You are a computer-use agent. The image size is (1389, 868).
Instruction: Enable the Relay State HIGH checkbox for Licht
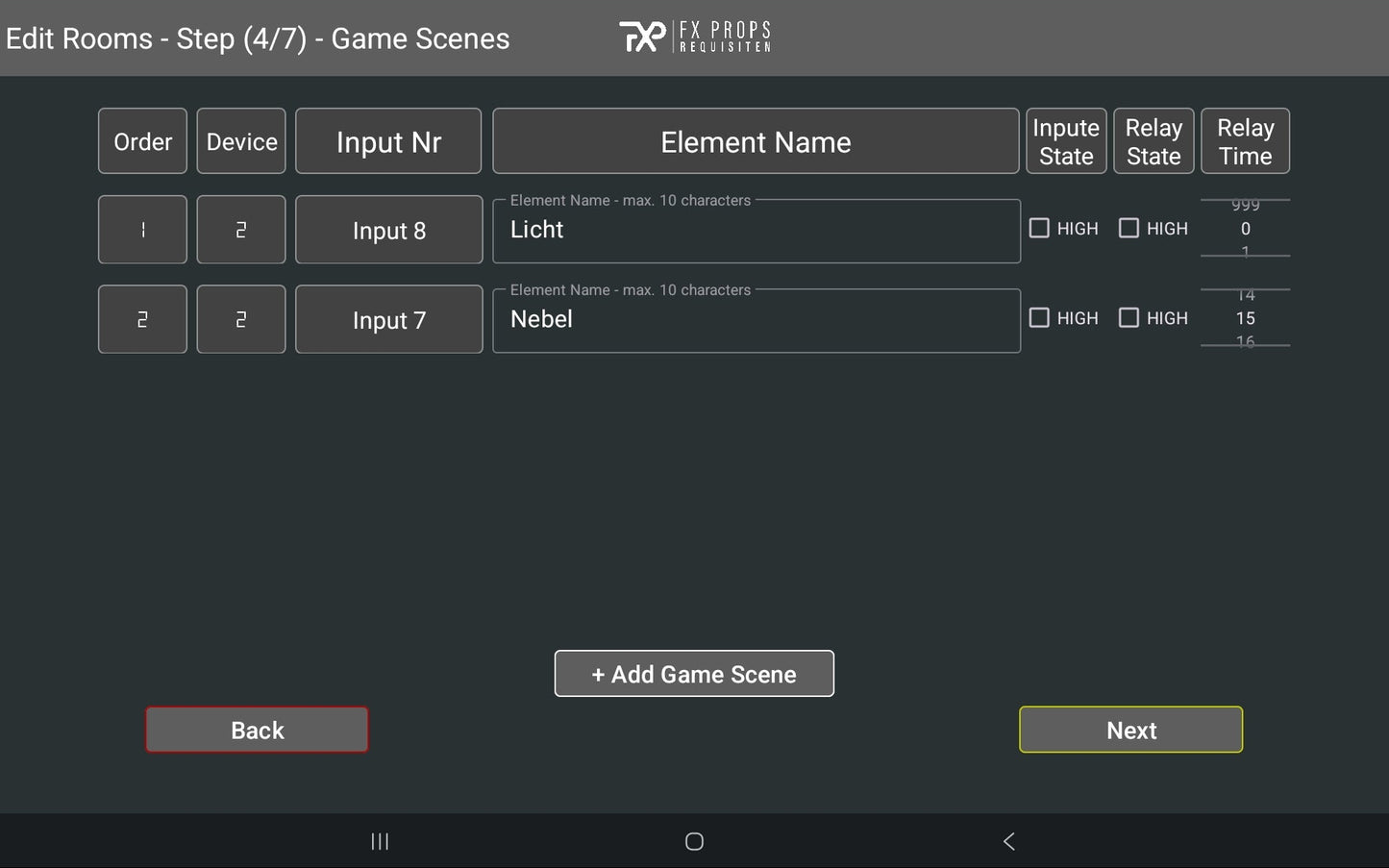[1129, 228]
